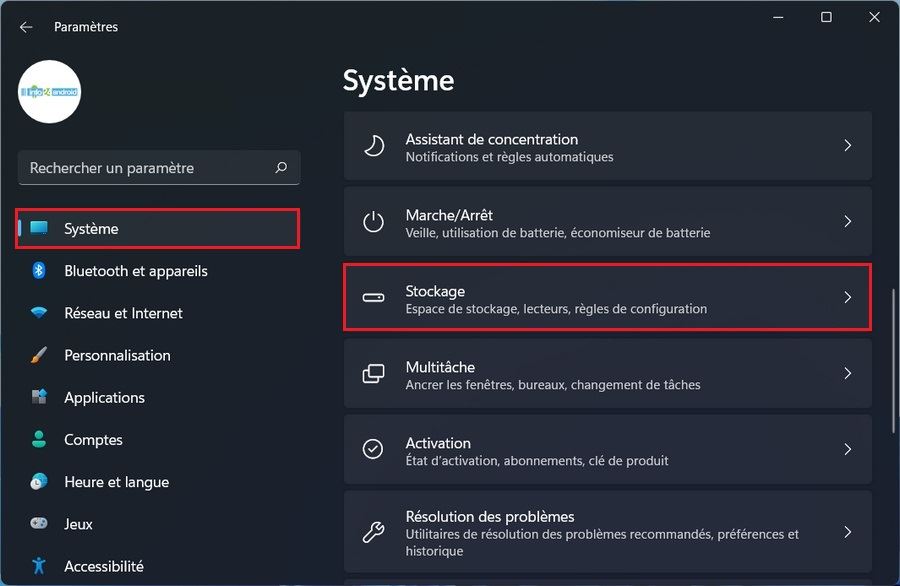Click the power icon for Marche/Arrêt
Screen dimensions: 900x586
pyautogui.click(x=374, y=222)
